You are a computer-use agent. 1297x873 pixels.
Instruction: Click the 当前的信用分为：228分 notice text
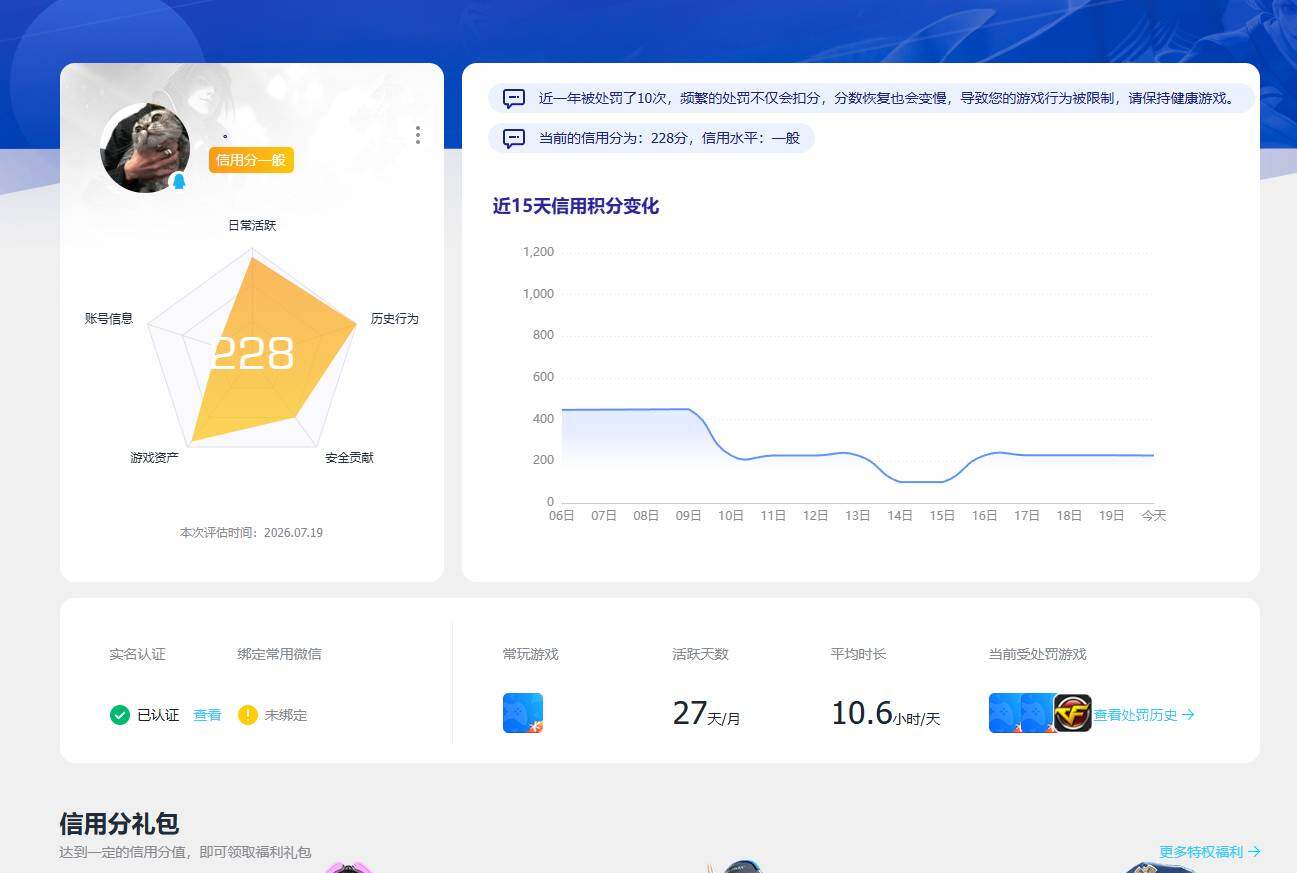coord(669,139)
